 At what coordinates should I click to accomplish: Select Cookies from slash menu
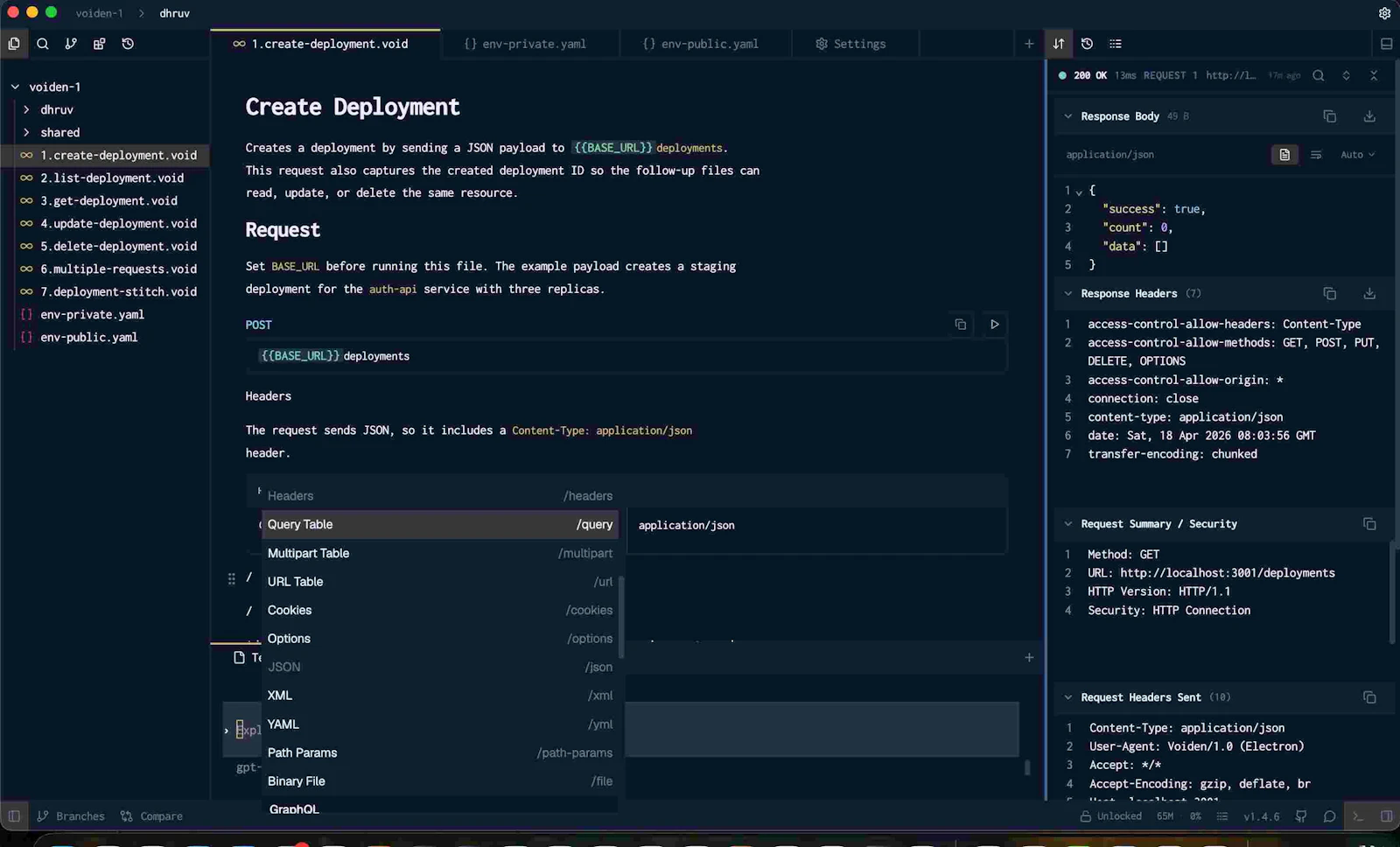(x=440, y=610)
